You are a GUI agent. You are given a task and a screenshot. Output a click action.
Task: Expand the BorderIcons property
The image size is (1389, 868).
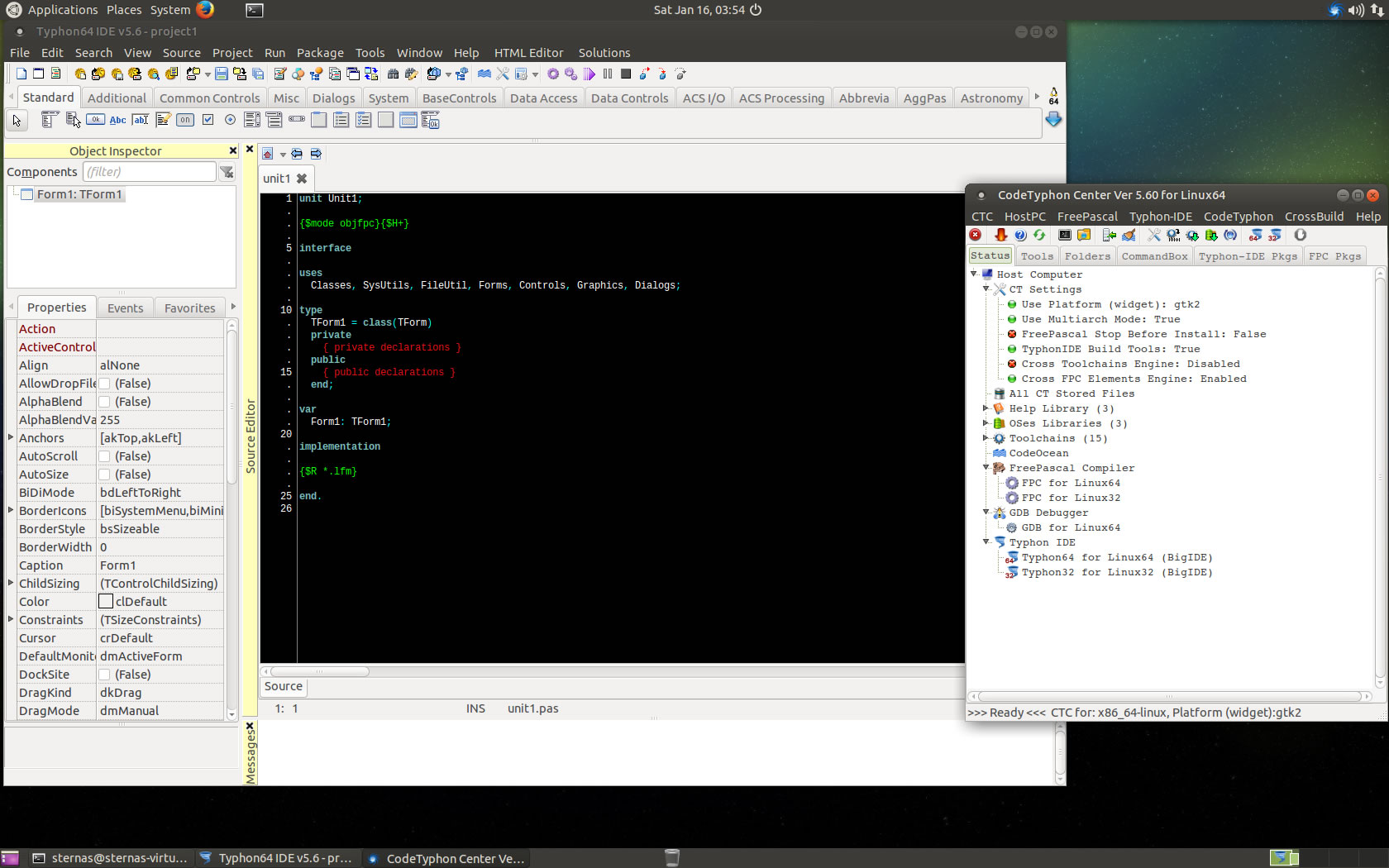coord(11,510)
